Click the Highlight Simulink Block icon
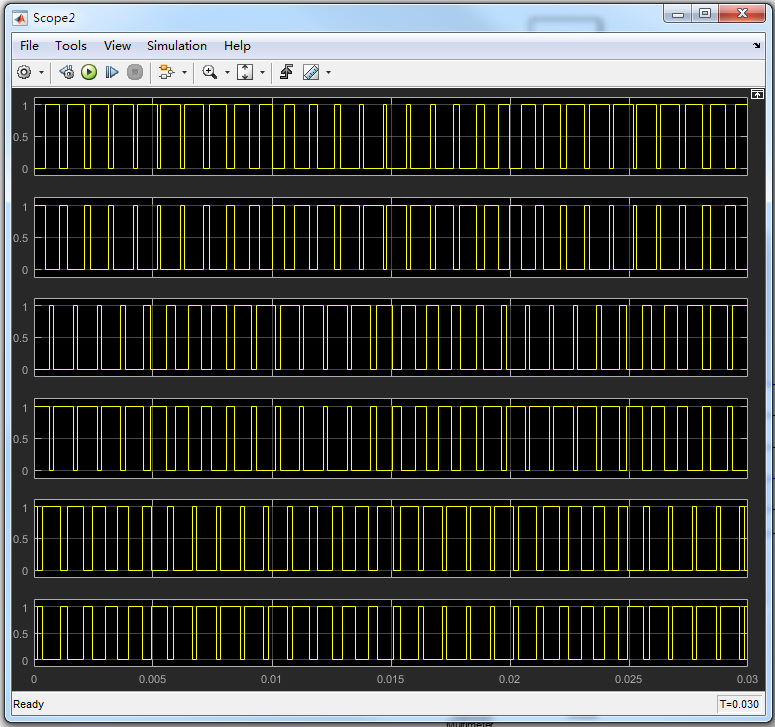 click(167, 73)
